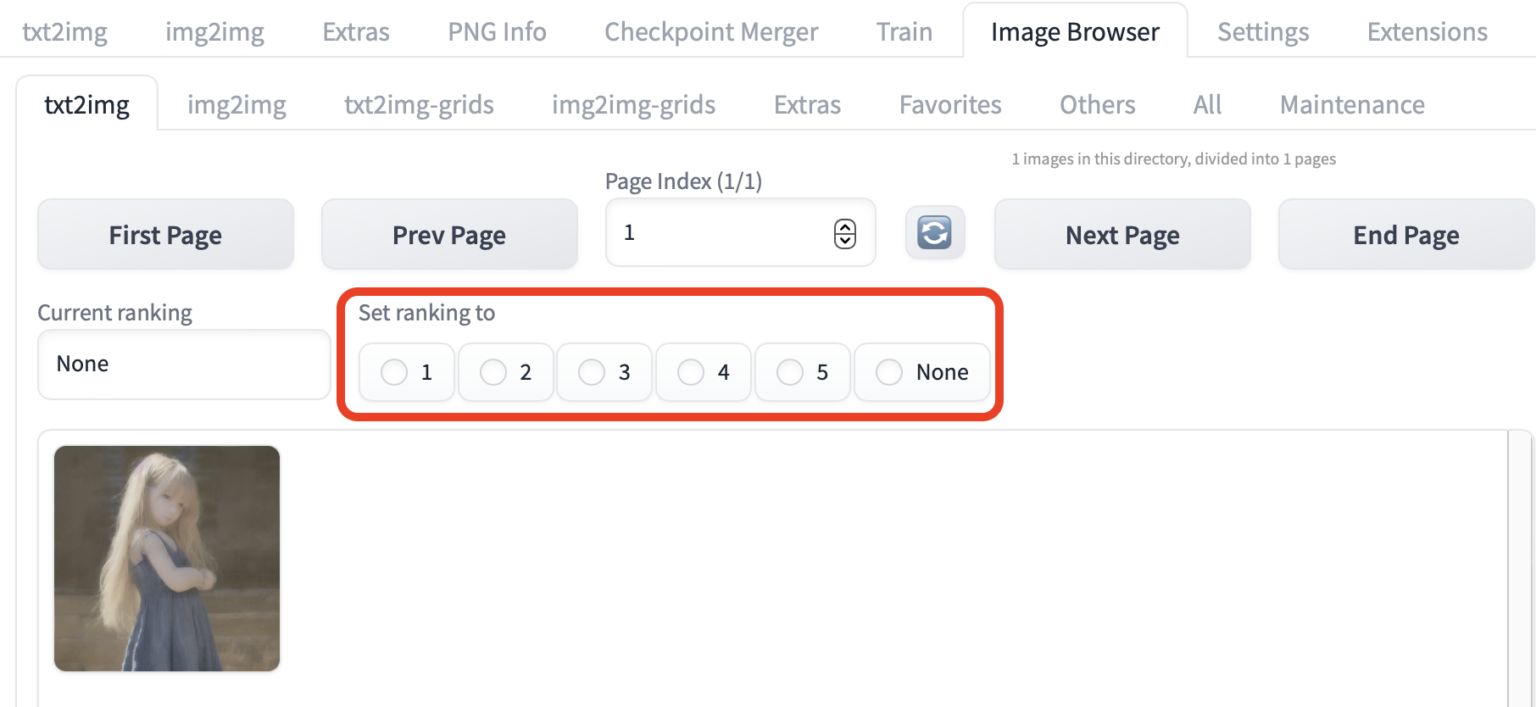Switch to the Settings tab
The width and height of the screenshot is (1536, 707).
[1262, 31]
